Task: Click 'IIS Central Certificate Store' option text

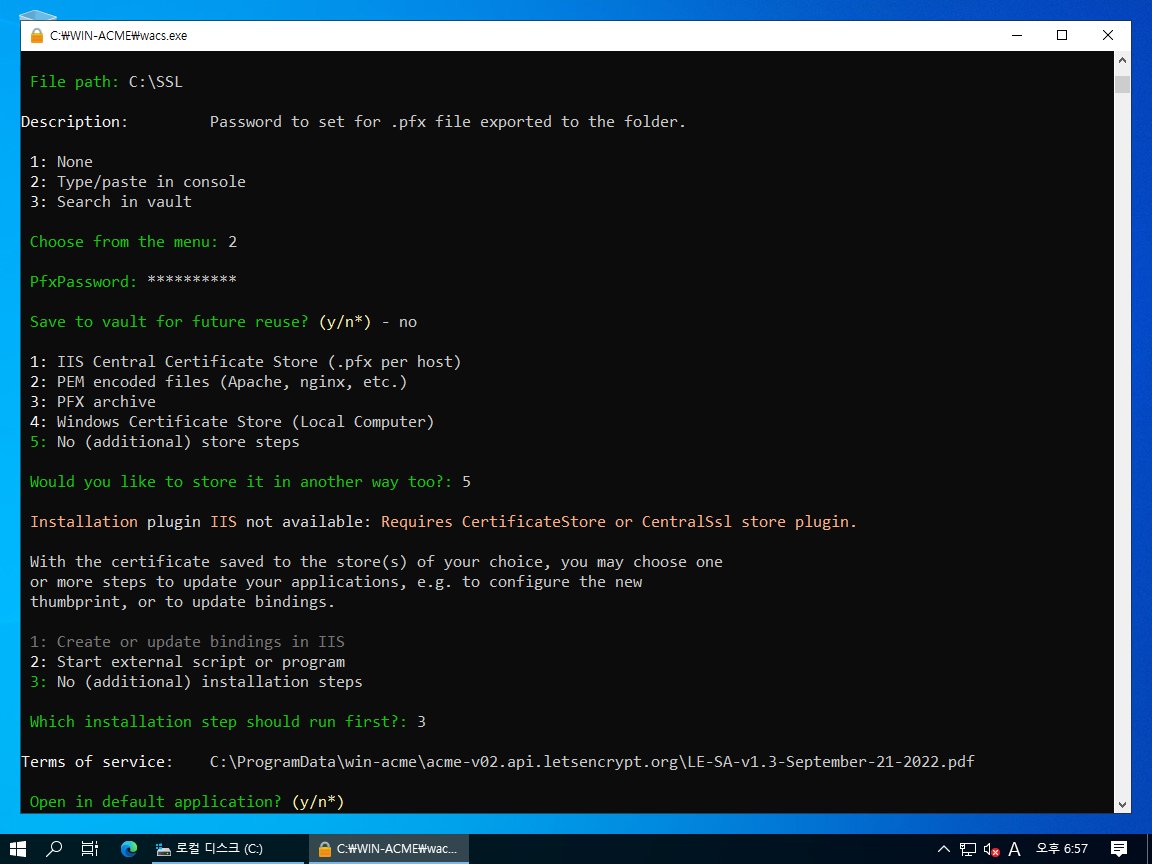Action: pyautogui.click(x=259, y=361)
